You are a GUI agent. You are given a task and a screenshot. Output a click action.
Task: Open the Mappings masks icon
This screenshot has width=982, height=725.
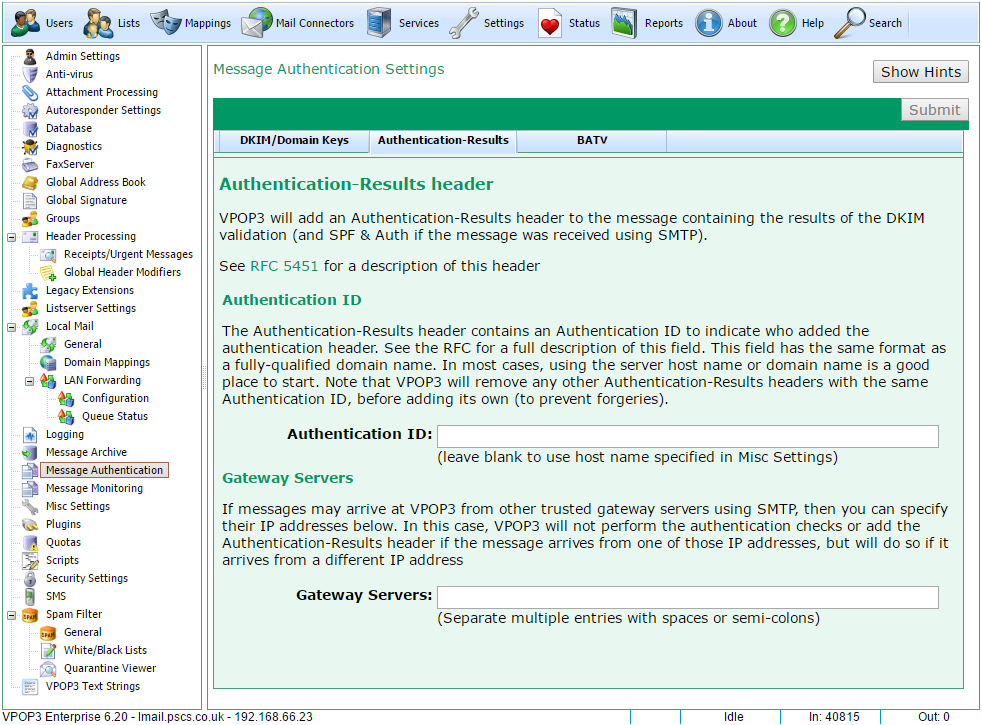pos(165,22)
